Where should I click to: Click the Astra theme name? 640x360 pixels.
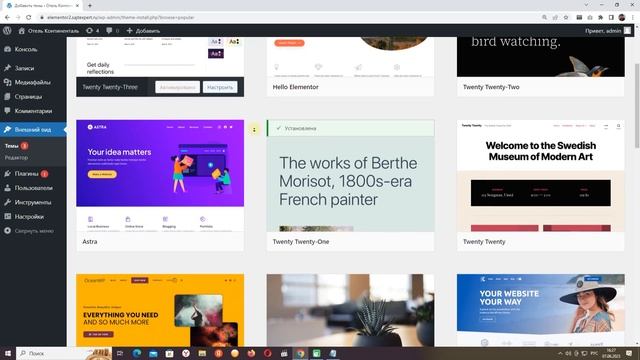point(90,242)
